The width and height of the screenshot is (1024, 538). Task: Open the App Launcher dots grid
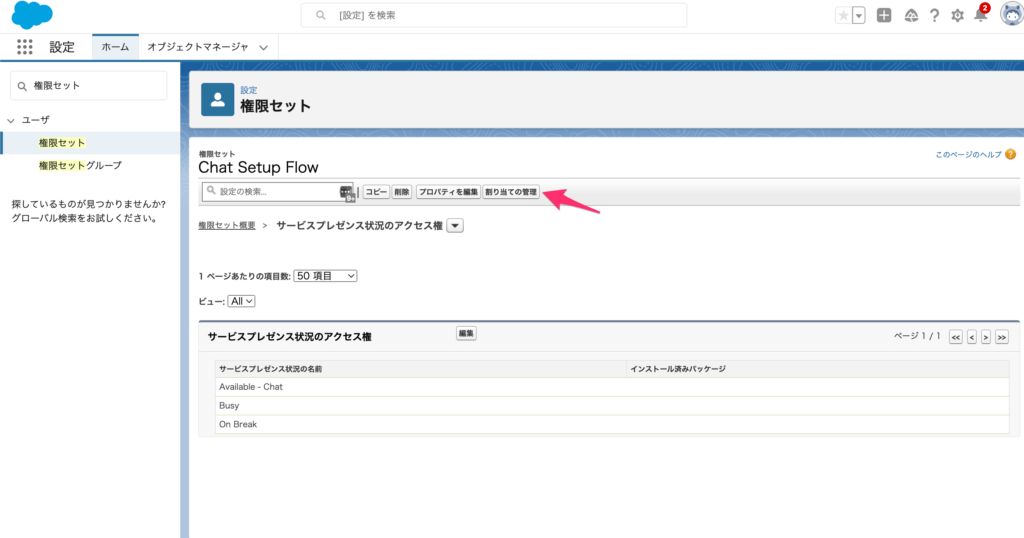pos(25,47)
